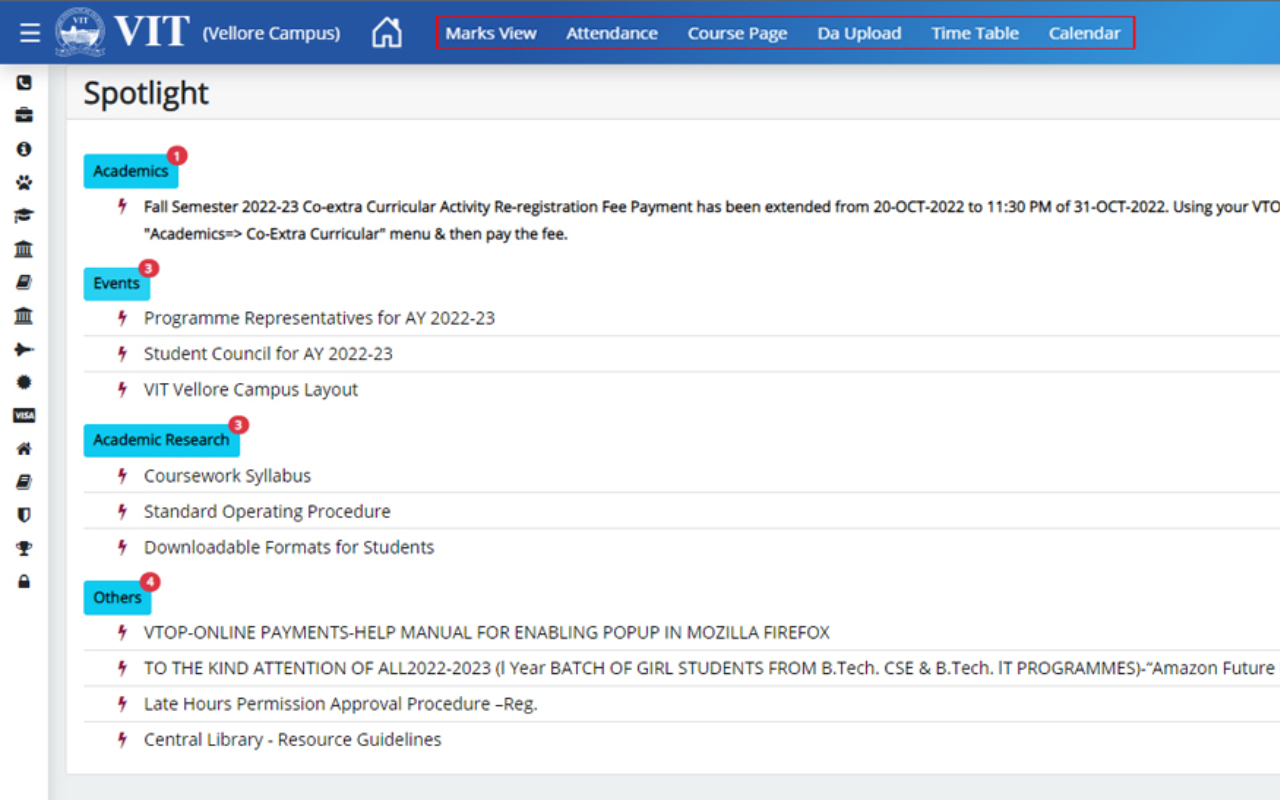Screen dimensions: 1280x800
Task: Click the info circle sidebar icon
Action: pos(24,149)
